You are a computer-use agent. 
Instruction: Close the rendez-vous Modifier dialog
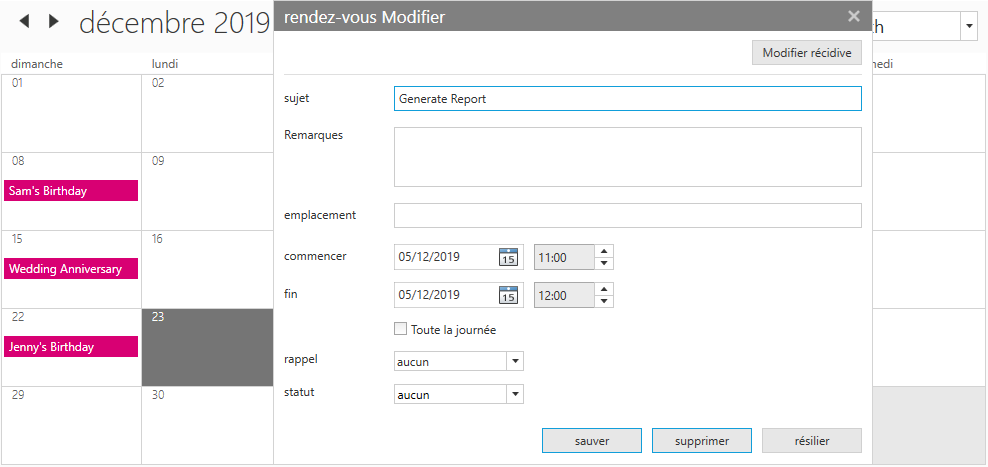[x=853, y=16]
